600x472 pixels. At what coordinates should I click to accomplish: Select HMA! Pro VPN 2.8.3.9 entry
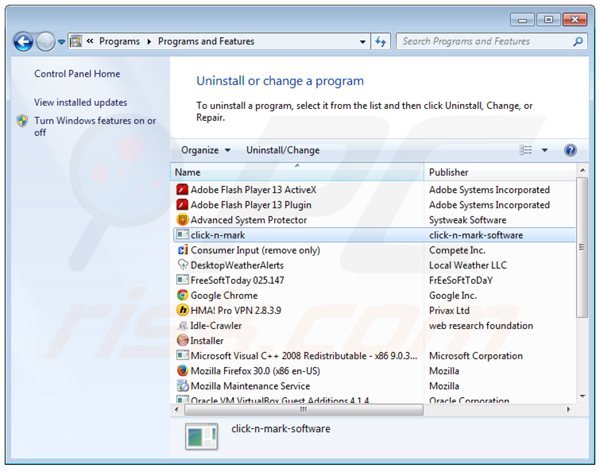pyautogui.click(x=236, y=310)
